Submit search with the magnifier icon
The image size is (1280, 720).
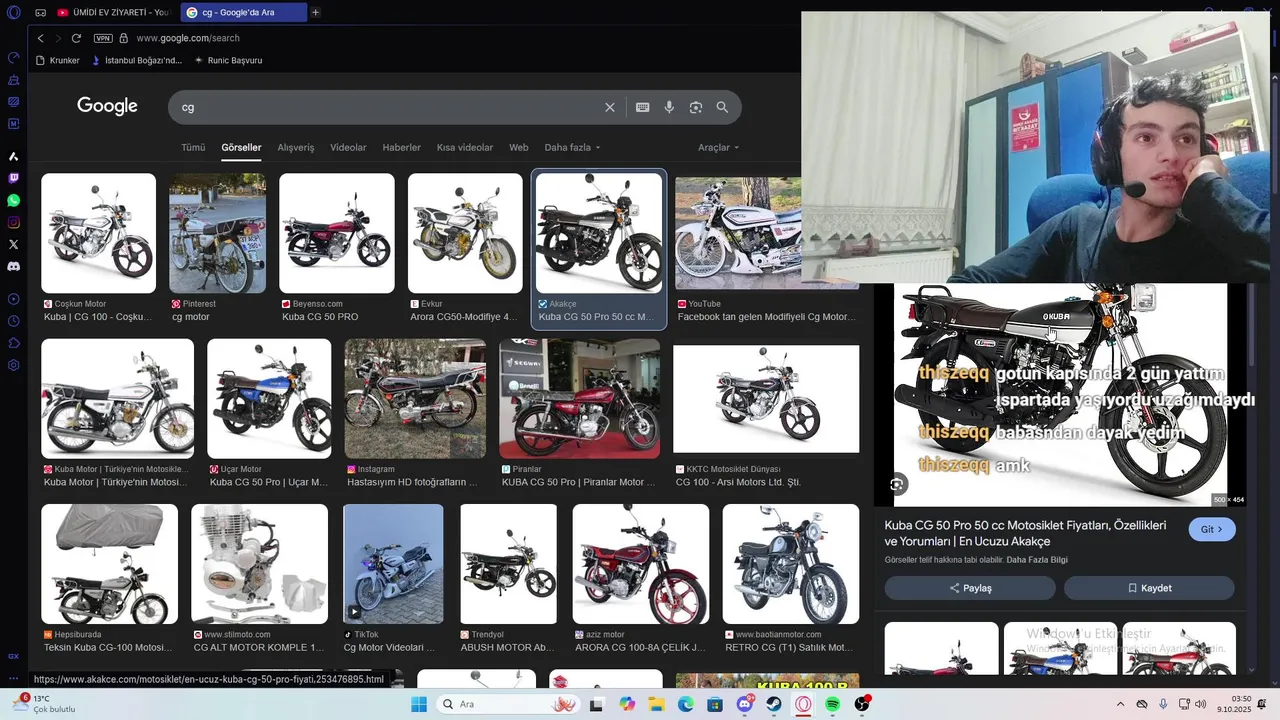(722, 107)
